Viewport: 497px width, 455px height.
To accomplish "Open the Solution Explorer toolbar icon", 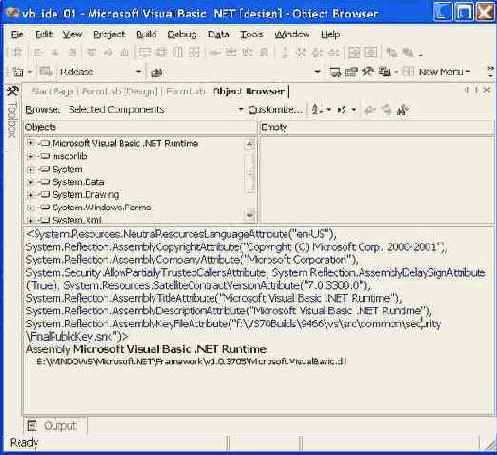I will tap(335, 72).
